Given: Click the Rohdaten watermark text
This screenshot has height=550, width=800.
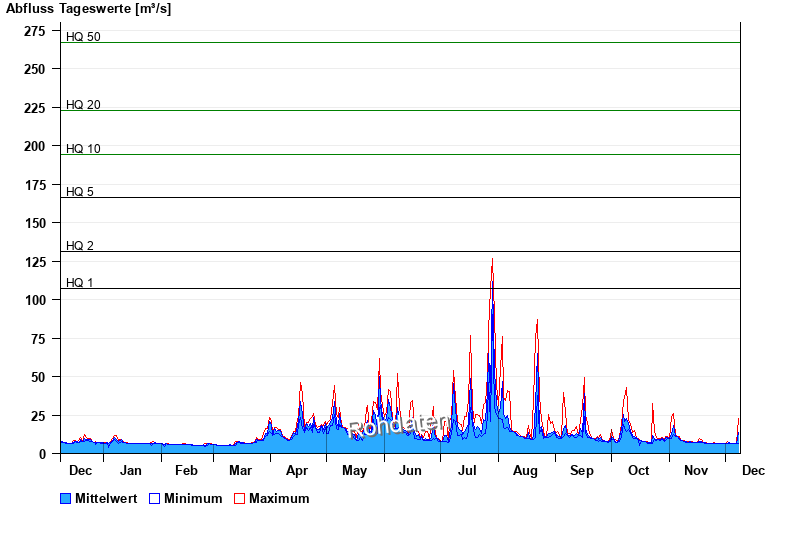Looking at the screenshot, I should click(x=399, y=427).
